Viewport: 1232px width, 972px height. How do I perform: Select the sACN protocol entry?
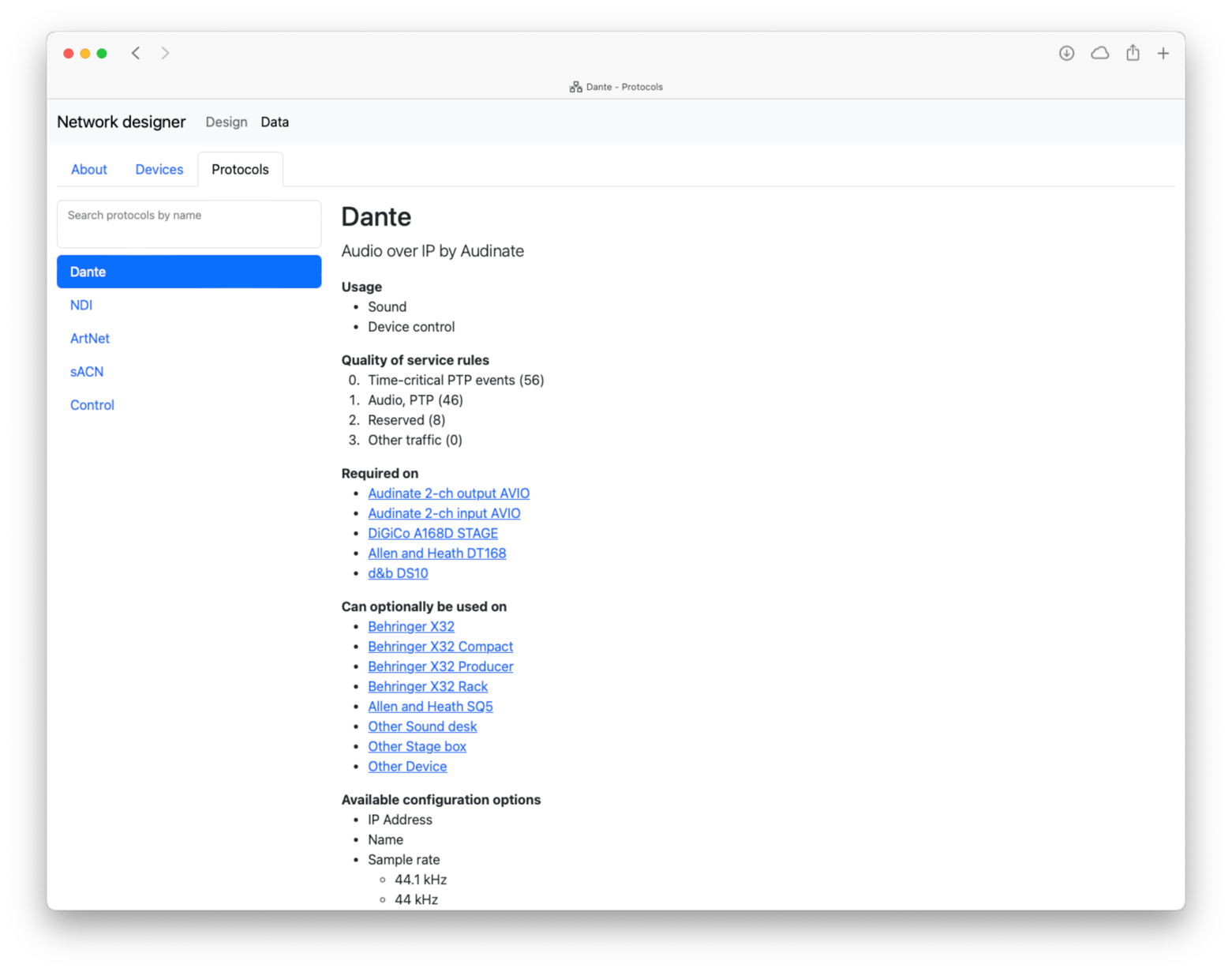(87, 371)
